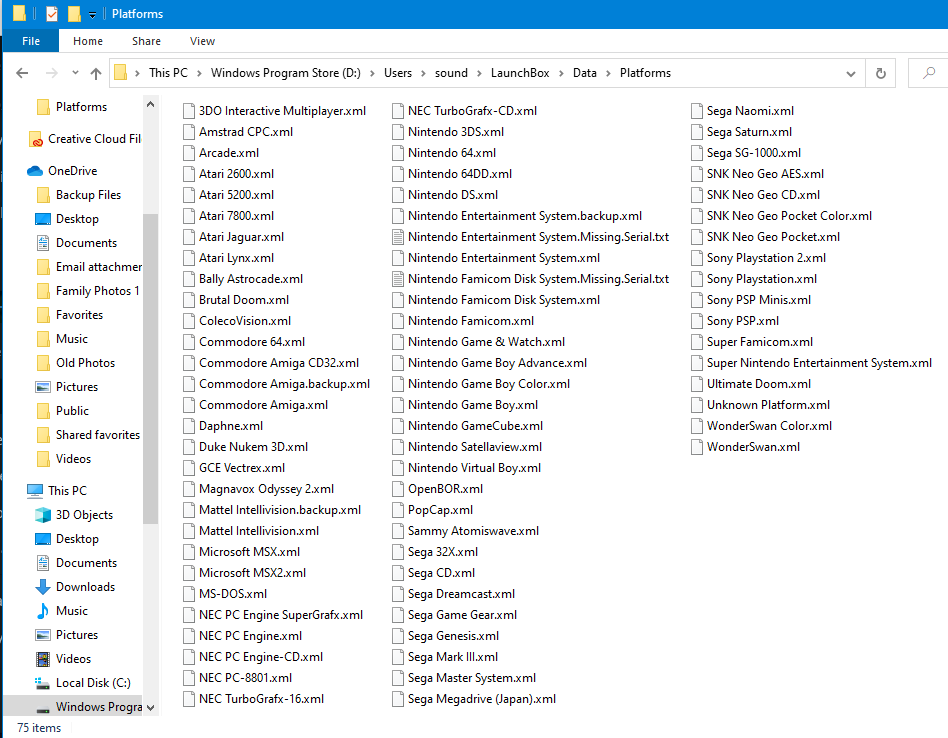
Task: Open the View ribbon tab
Action: 202,41
